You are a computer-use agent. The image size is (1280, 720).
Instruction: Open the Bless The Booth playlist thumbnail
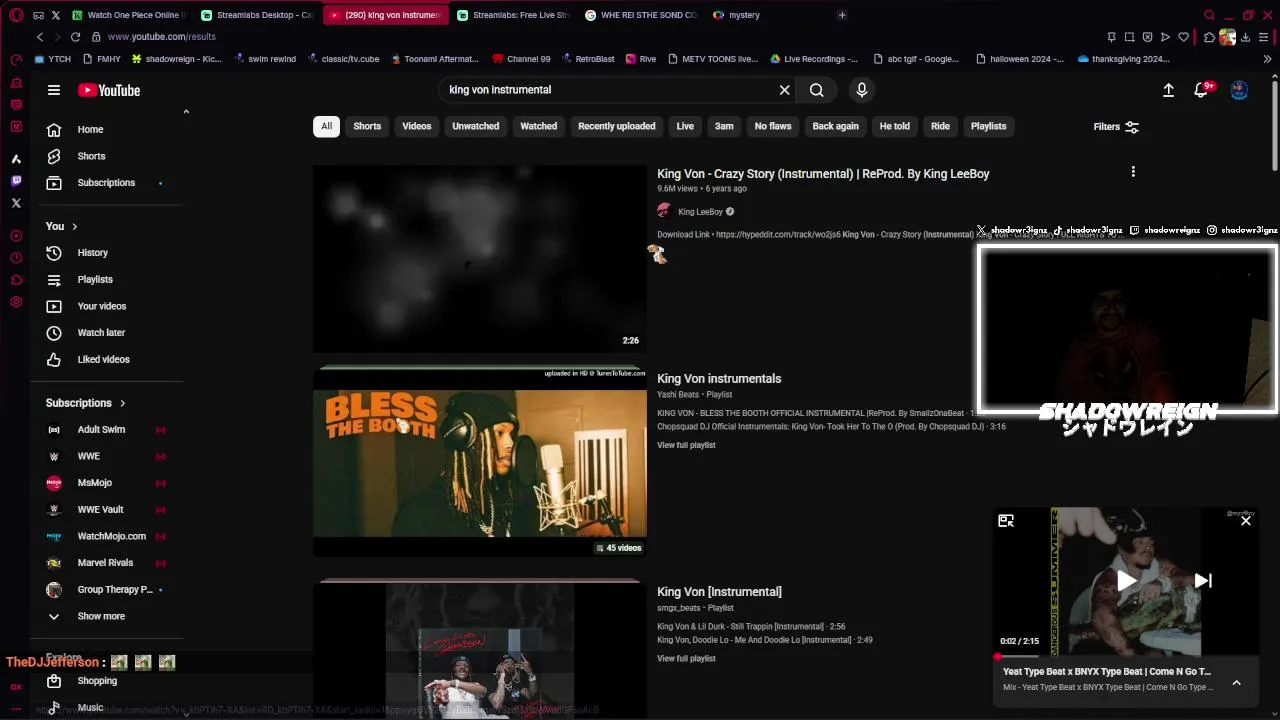pyautogui.click(x=480, y=463)
